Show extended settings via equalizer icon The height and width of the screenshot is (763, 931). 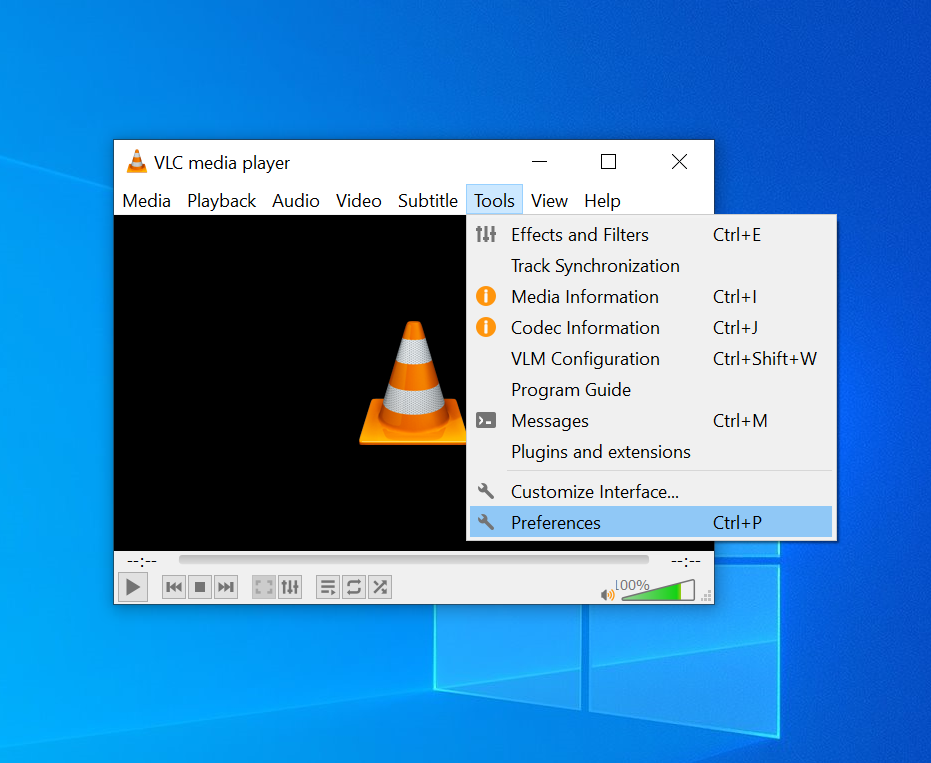pos(290,587)
